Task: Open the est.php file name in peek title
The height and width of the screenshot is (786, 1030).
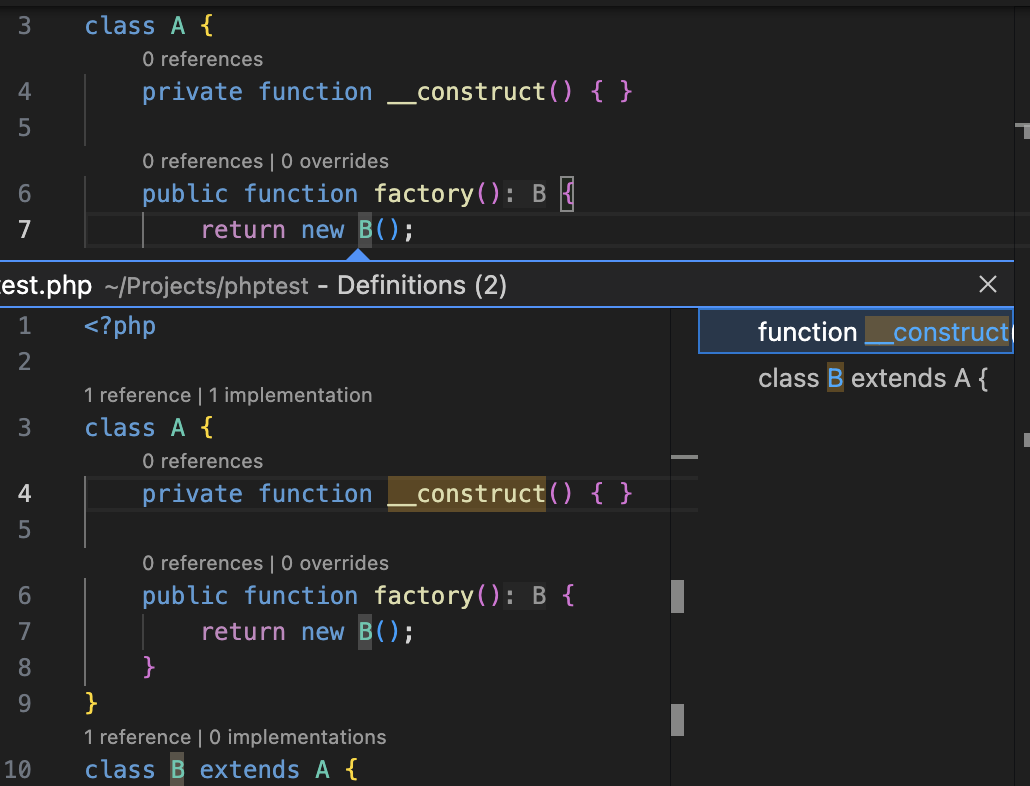Action: 46,286
